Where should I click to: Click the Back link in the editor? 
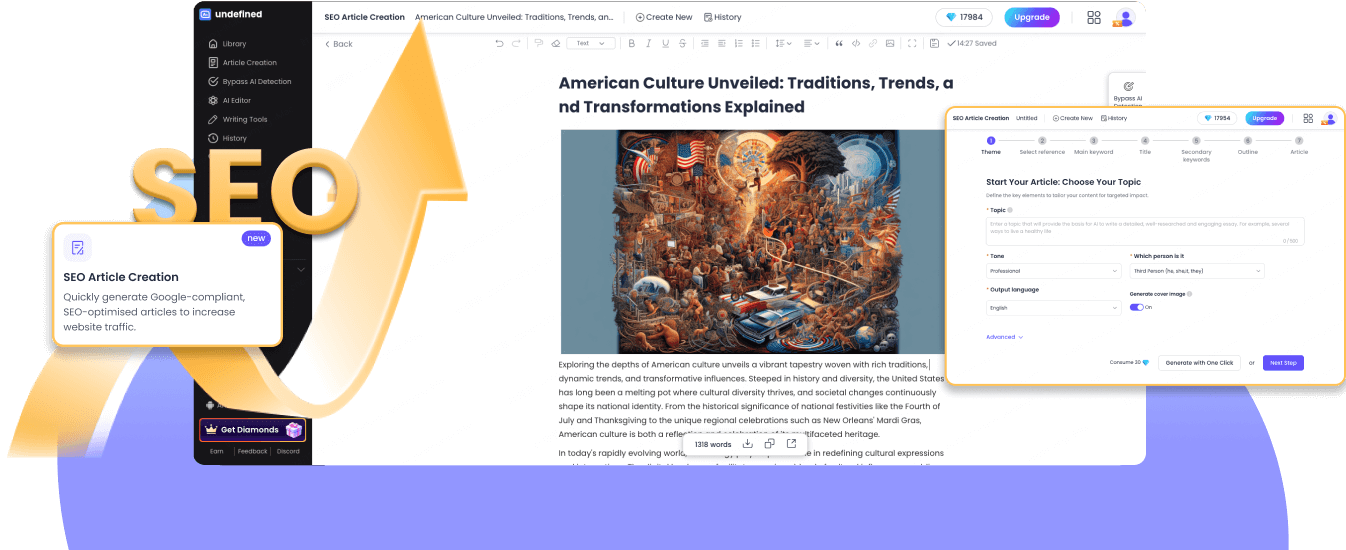339,44
